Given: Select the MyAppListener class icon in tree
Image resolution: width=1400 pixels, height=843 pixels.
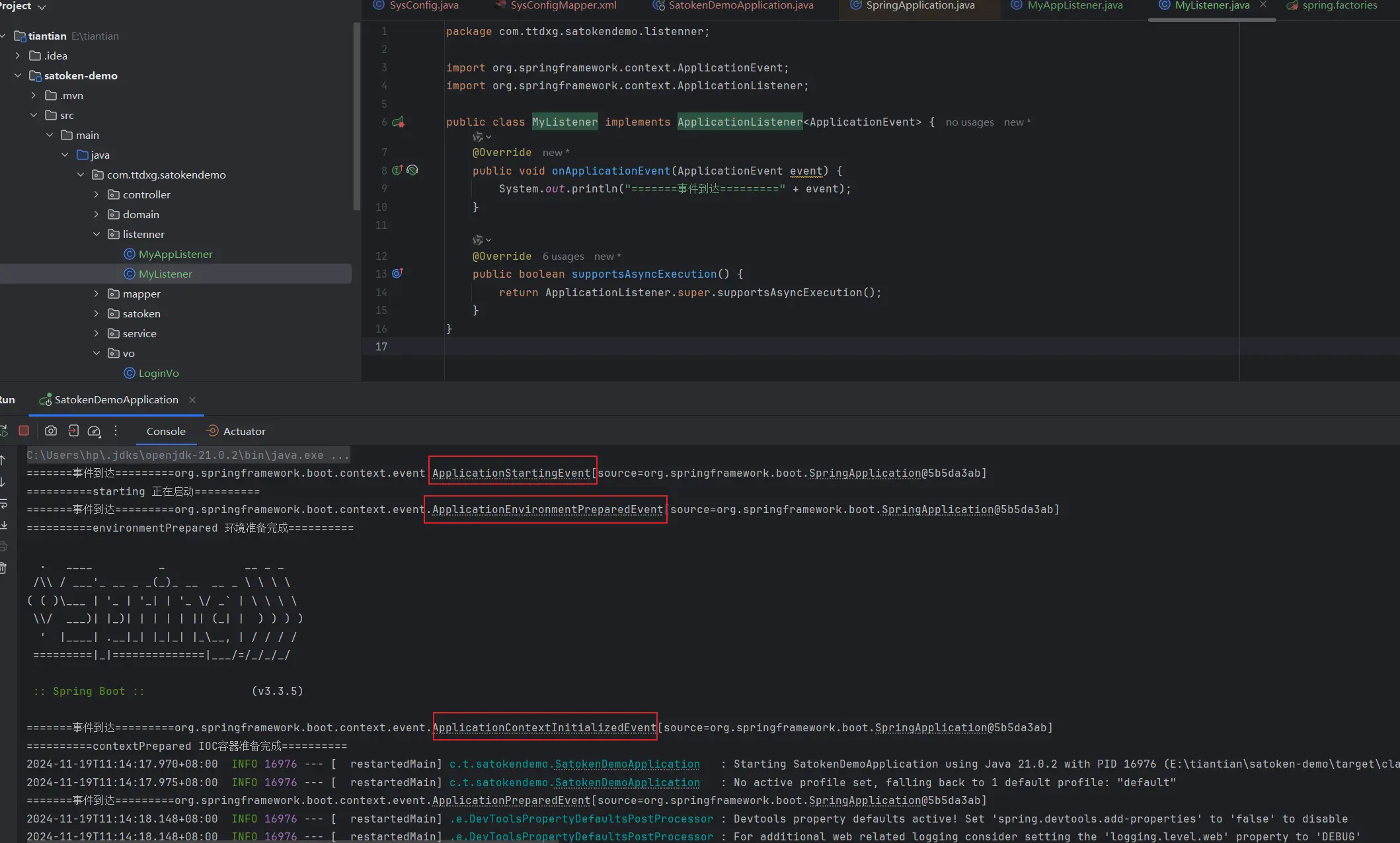Looking at the screenshot, I should click(130, 254).
